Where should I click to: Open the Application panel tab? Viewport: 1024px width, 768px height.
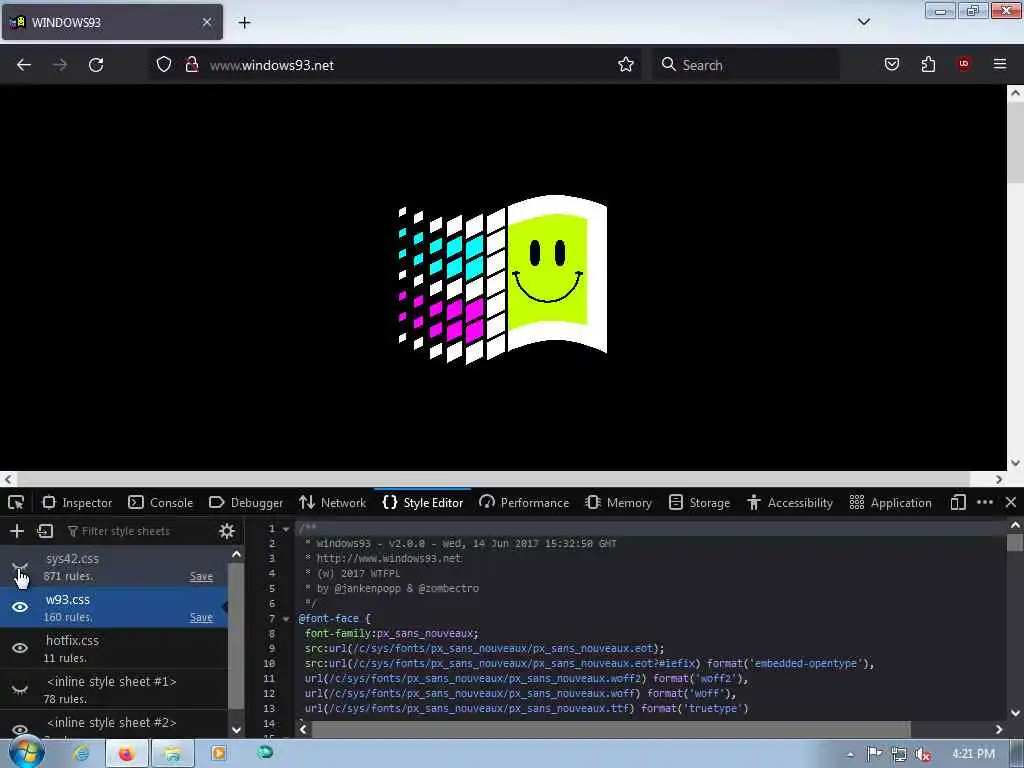point(890,502)
